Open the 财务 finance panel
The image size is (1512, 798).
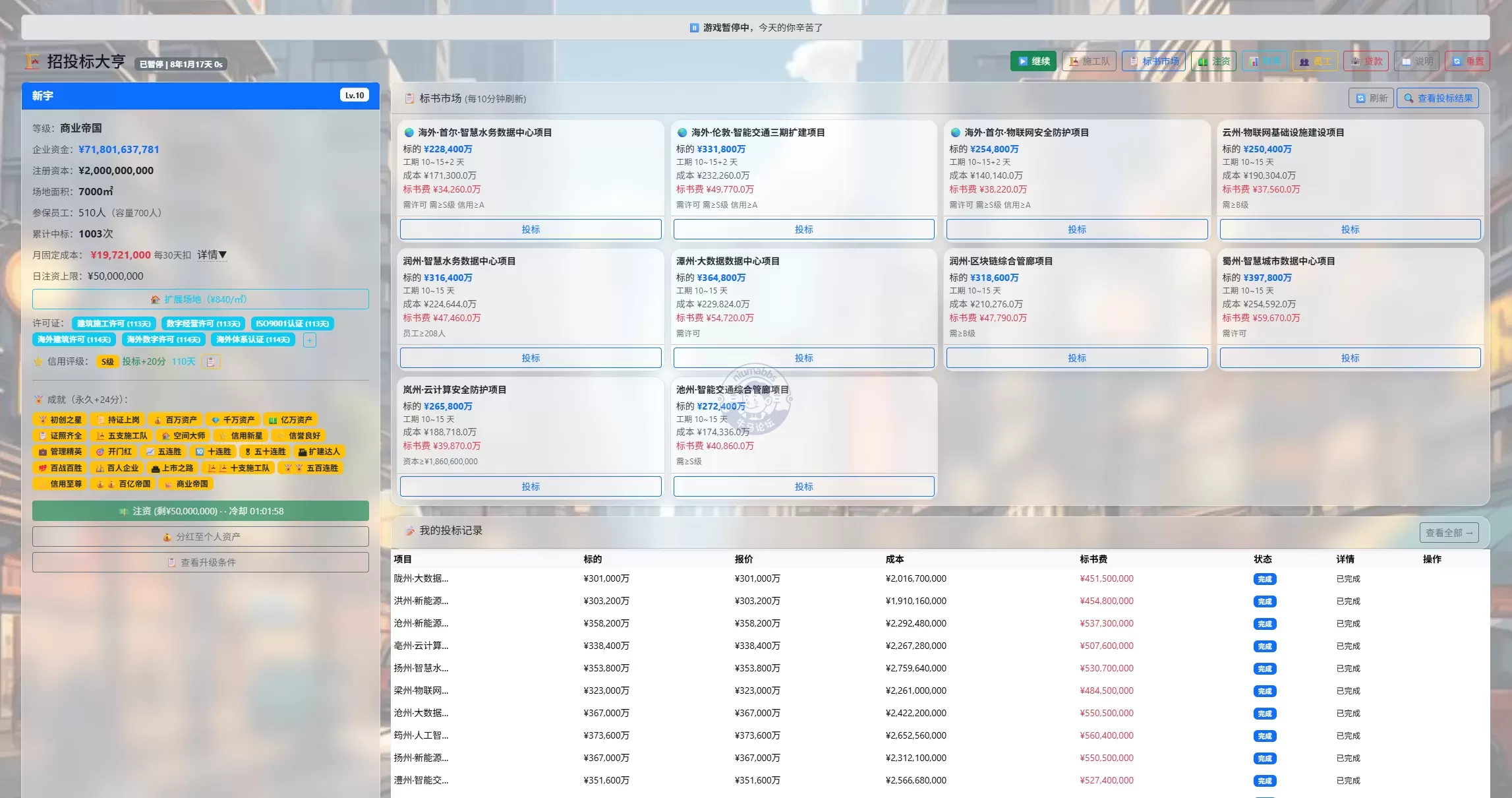1264,61
